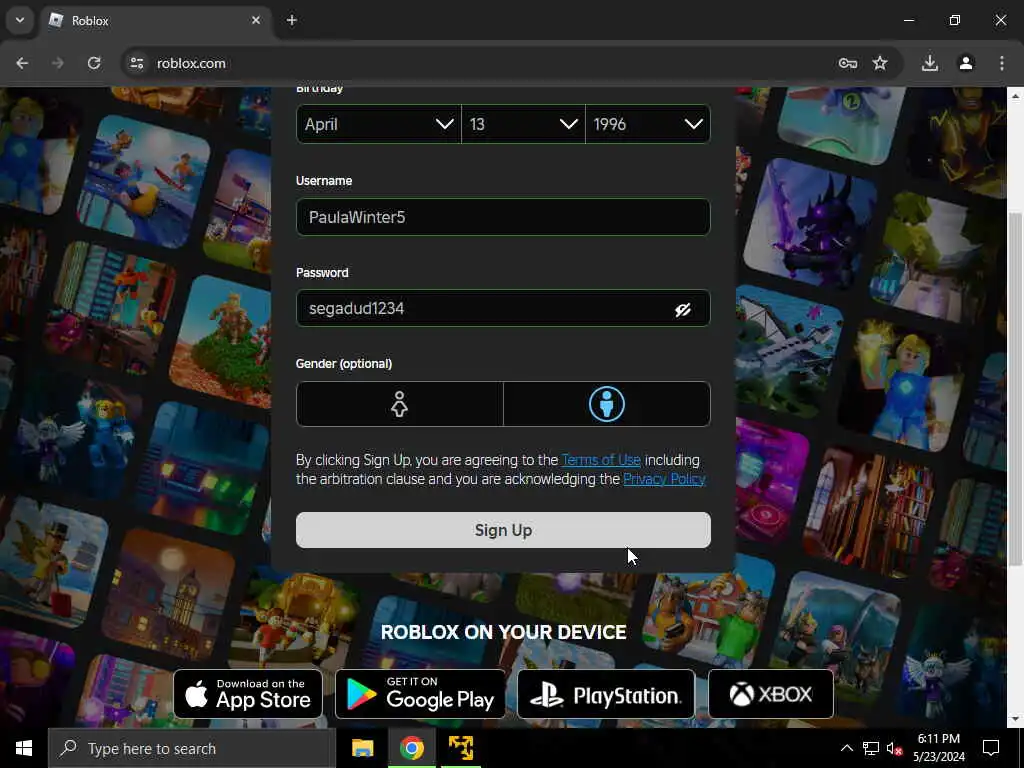Minimize the Chrome window

pyautogui.click(x=908, y=20)
